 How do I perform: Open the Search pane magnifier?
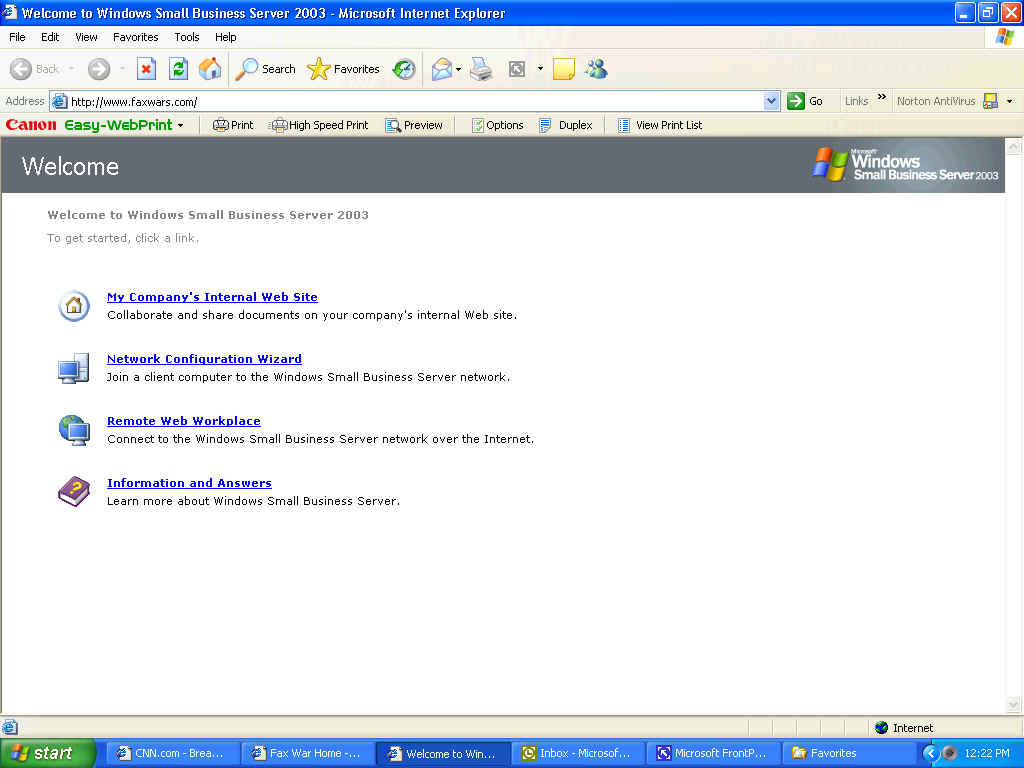click(x=247, y=69)
